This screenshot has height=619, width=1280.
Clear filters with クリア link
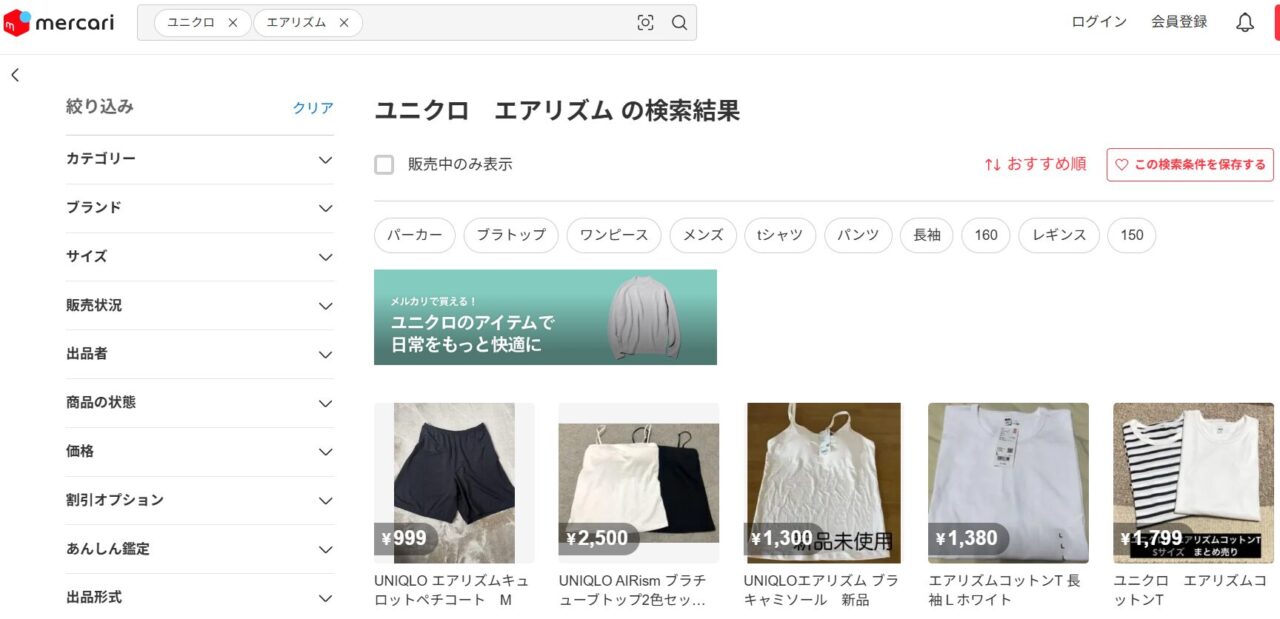313,108
